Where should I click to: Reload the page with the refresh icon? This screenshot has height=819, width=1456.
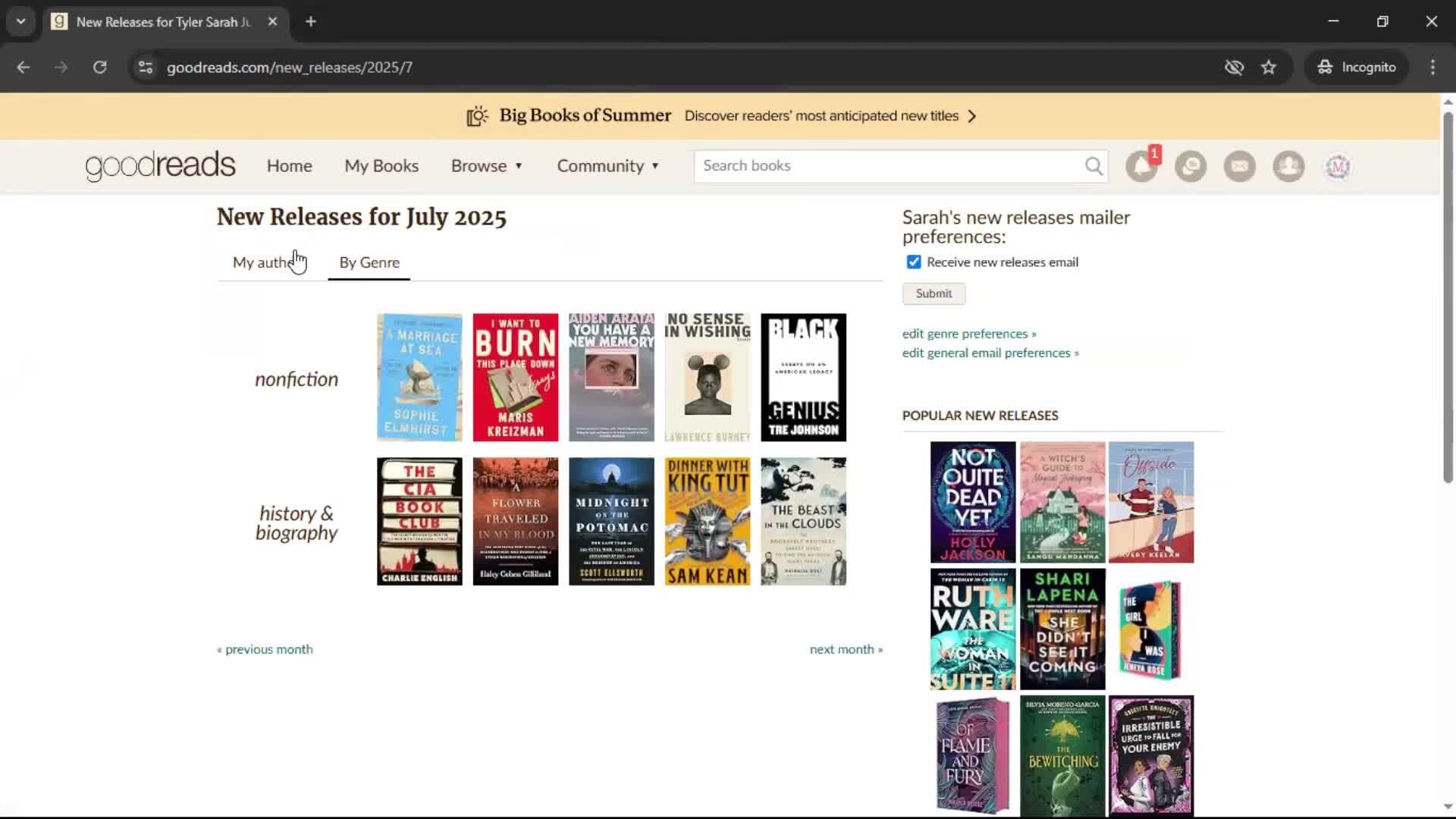(x=99, y=67)
